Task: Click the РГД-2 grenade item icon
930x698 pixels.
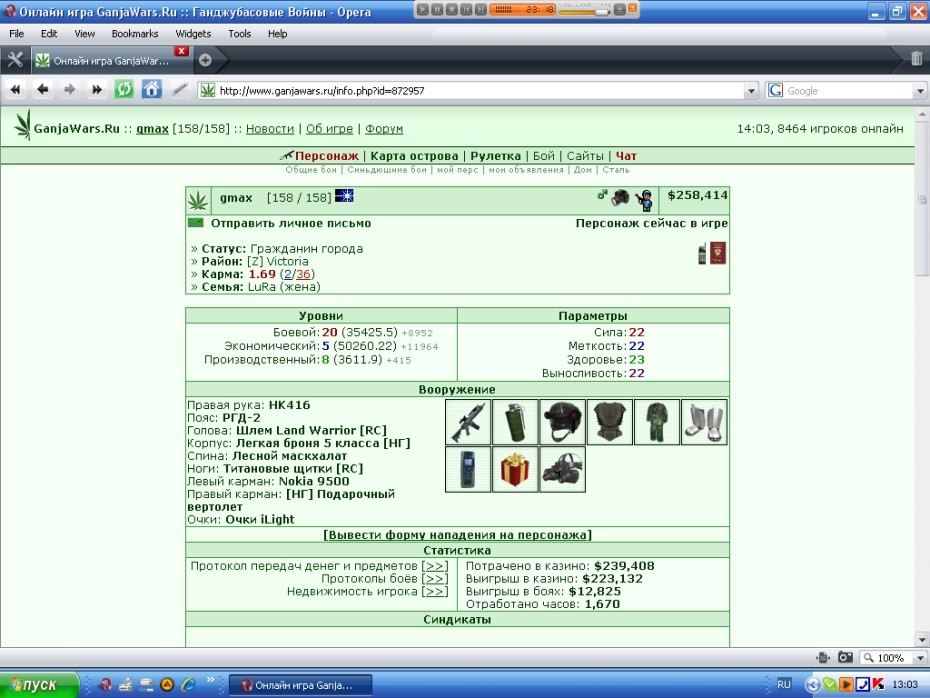Action: click(x=515, y=422)
